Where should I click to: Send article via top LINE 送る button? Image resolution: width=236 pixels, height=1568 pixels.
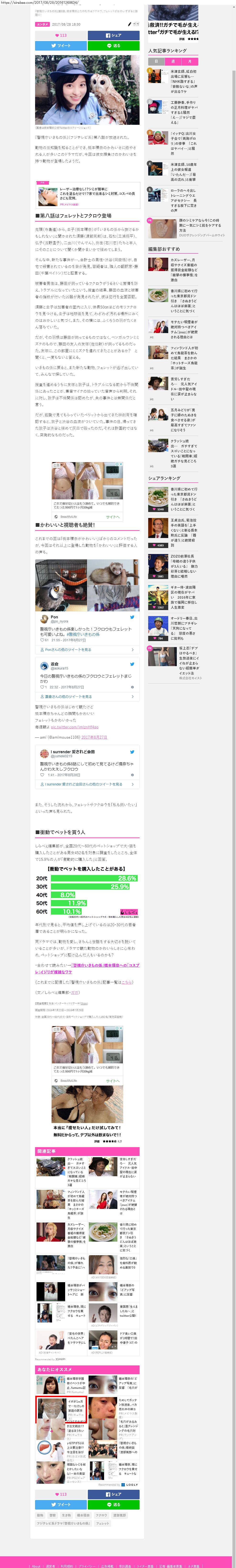coord(113,46)
